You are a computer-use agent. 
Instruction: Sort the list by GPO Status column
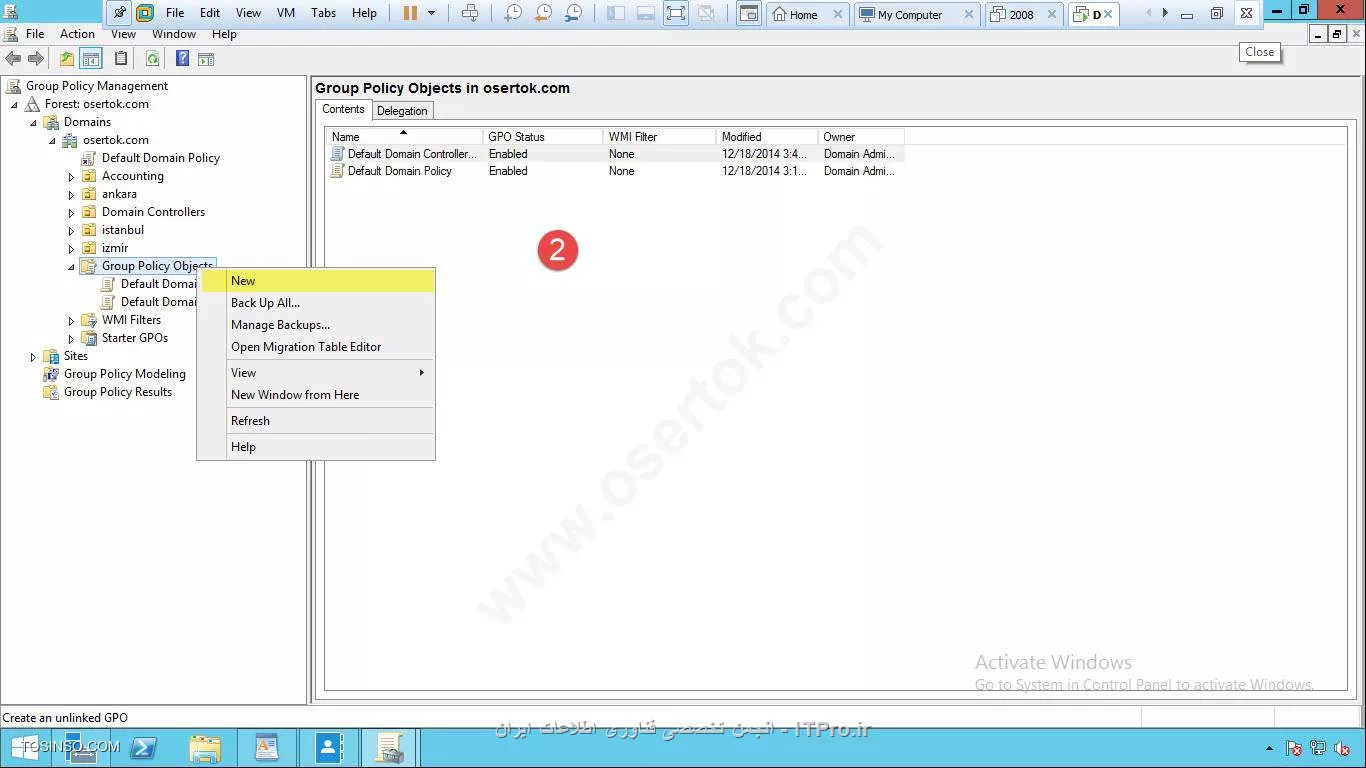pyautogui.click(x=543, y=137)
